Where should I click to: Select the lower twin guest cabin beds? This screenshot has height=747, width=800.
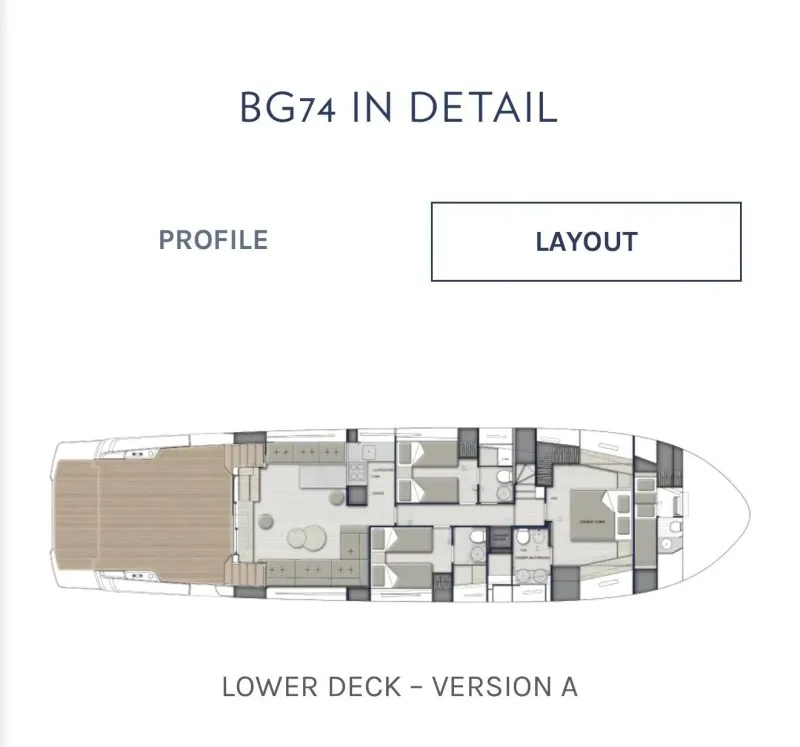coord(403,557)
